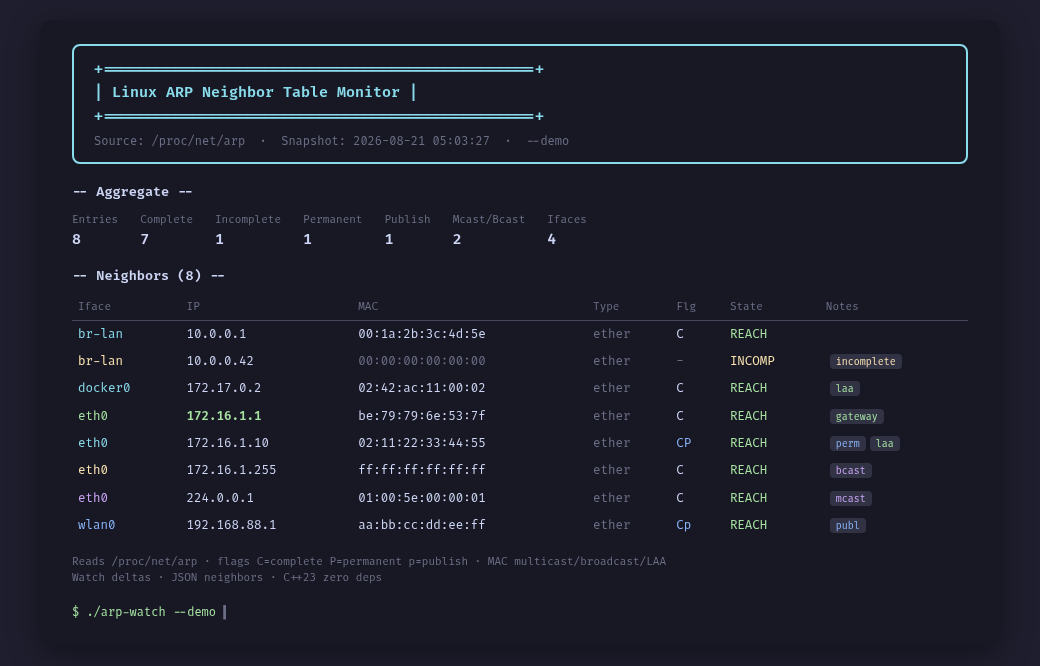Select multicast IP 224.0.0.1

point(220,498)
